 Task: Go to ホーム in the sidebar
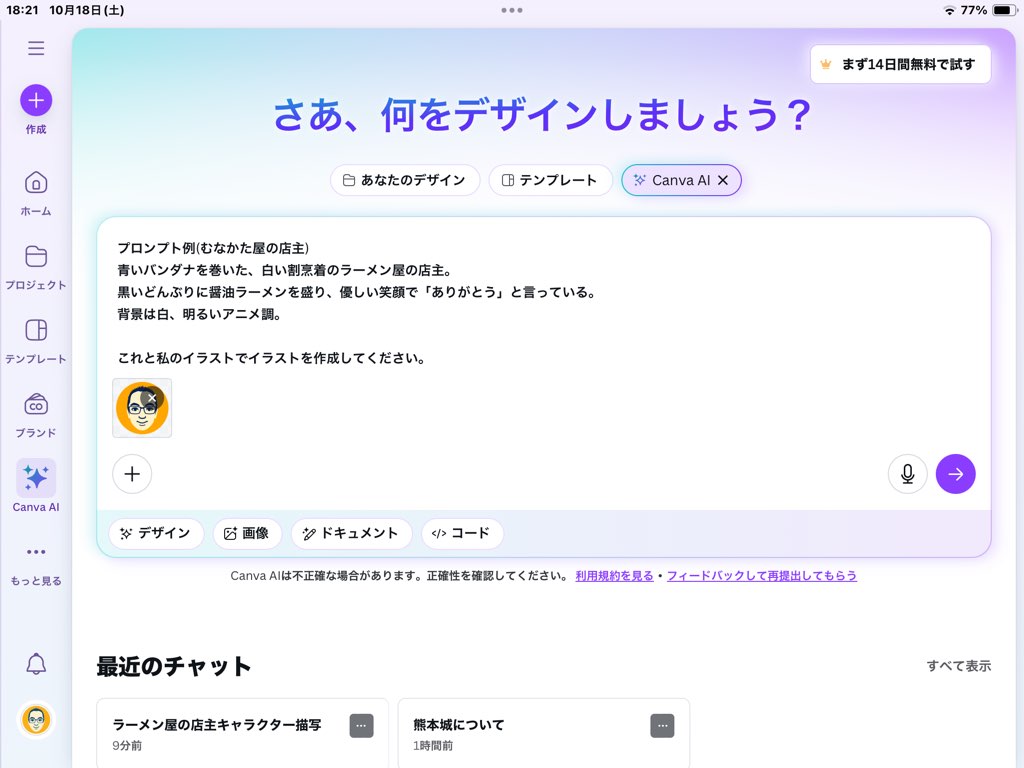[x=36, y=192]
